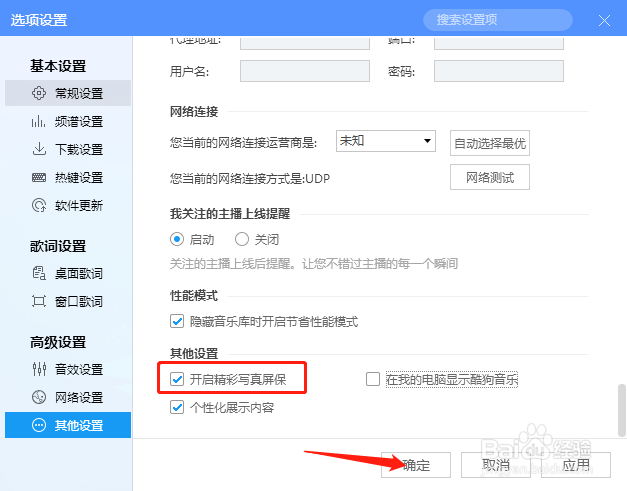Click the 用户名 input field
Viewport: 627px width, 491px height.
[x=305, y=71]
